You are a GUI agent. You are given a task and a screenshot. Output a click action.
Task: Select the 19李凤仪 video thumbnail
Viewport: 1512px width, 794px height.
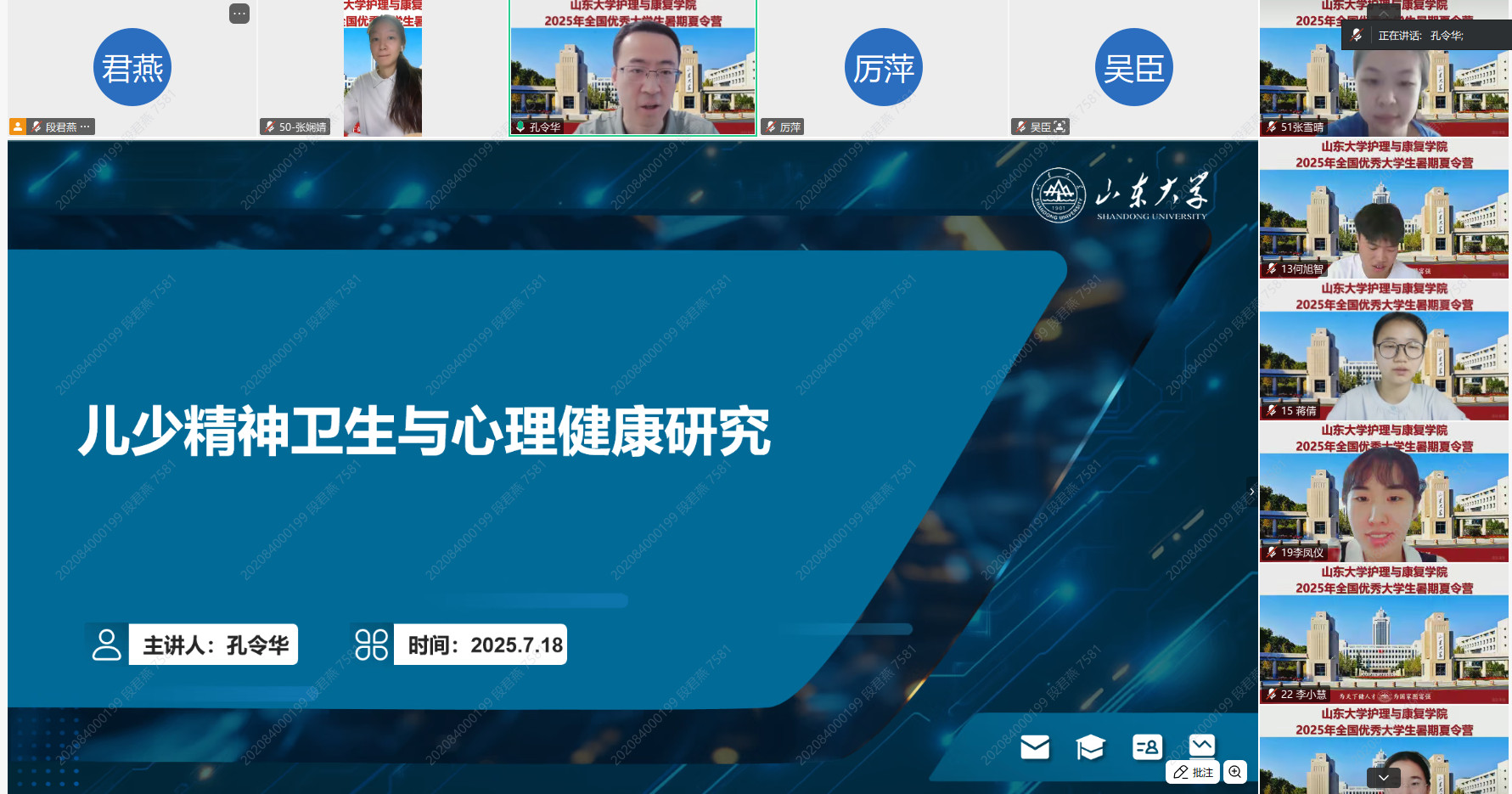coord(1384,506)
